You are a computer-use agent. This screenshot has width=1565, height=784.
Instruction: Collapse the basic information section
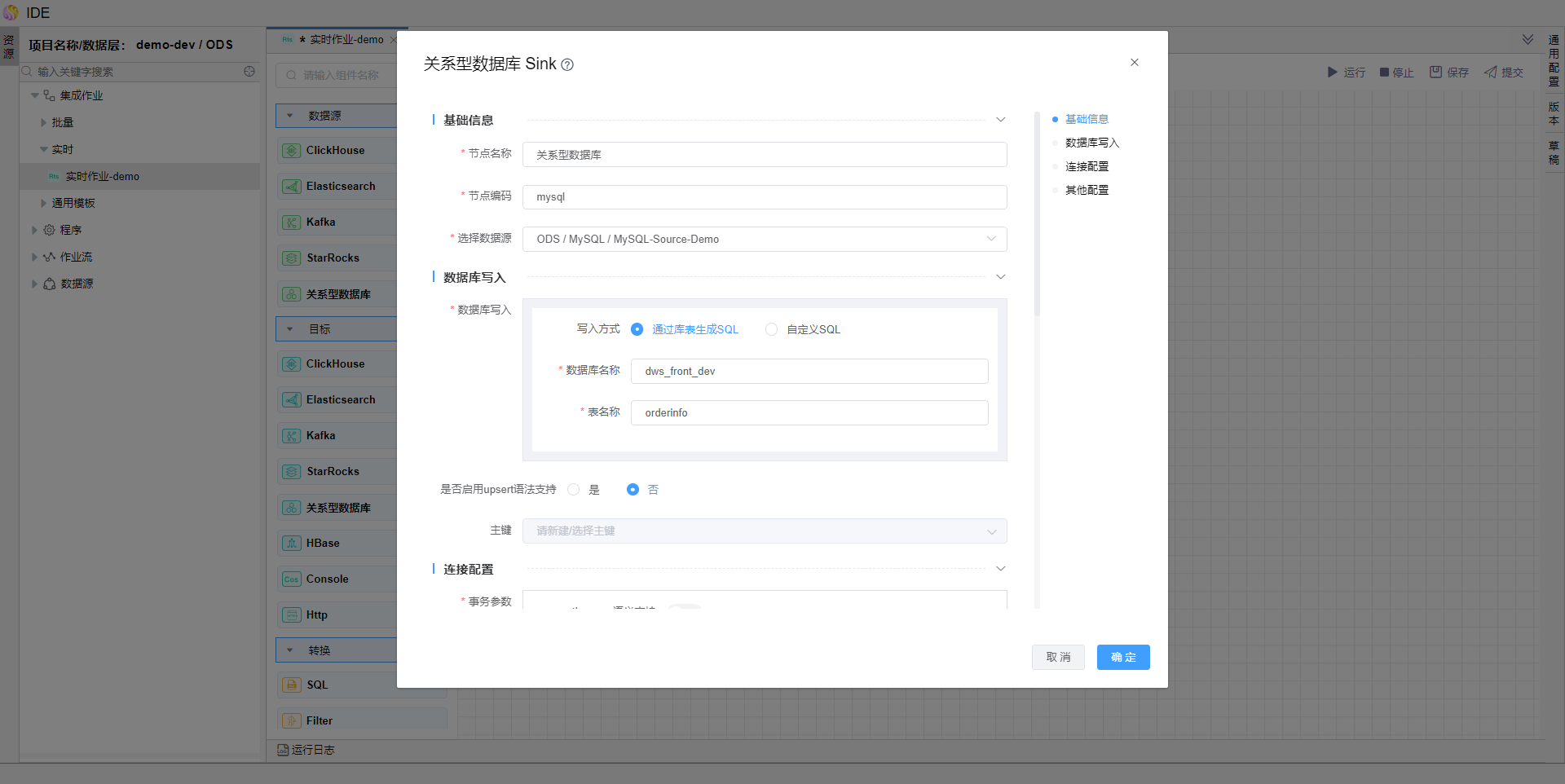pos(1001,120)
